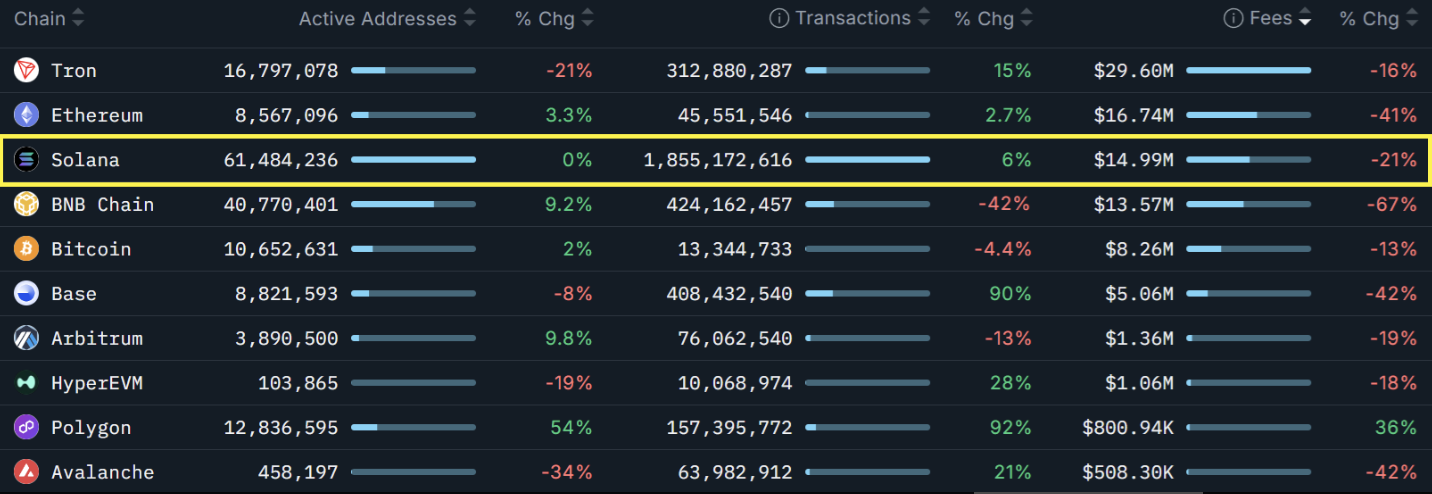Viewport: 1432px width, 494px height.
Task: Sort by Fees column arrow
Action: coord(1305,19)
